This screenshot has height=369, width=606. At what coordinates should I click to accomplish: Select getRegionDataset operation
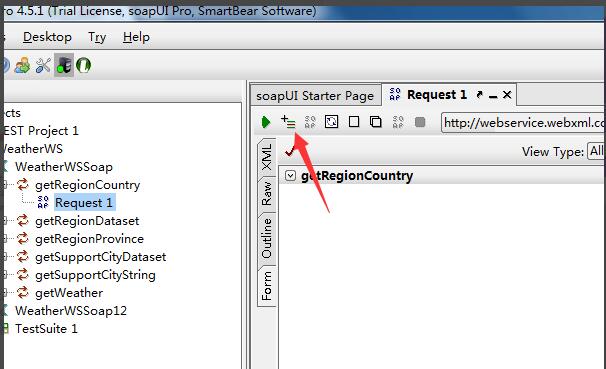tap(87, 221)
